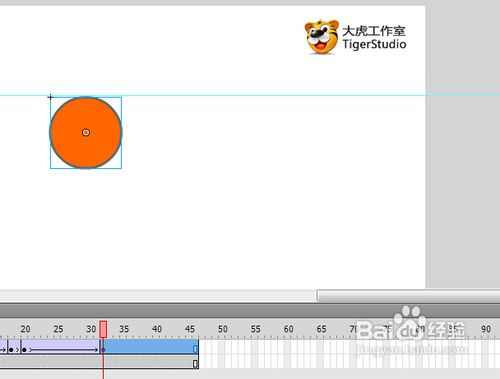Select the end frame of the top layer
The height and width of the screenshot is (379, 500).
click(195, 349)
